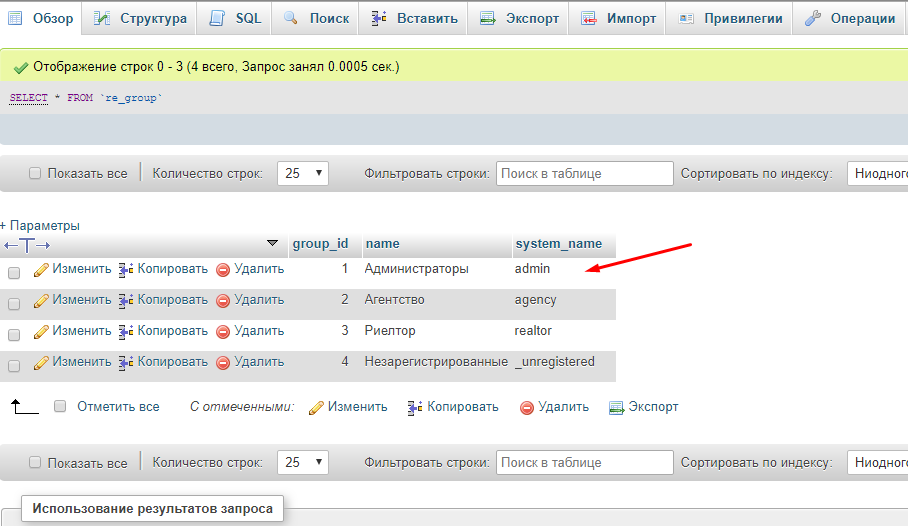Open the top Сортировать по индексу dropdown
The width and height of the screenshot is (908, 526).
(x=876, y=173)
